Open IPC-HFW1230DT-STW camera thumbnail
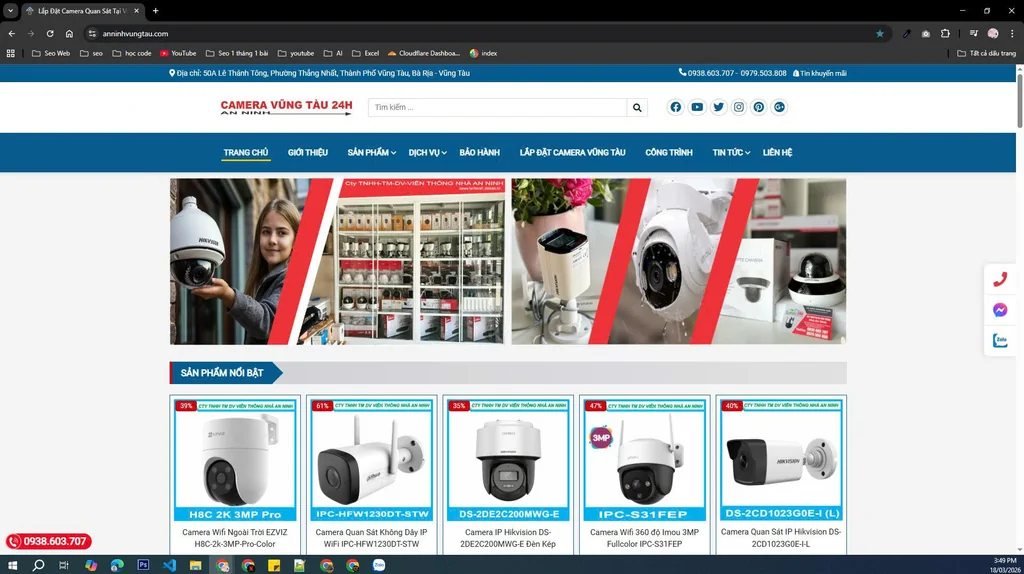The height and width of the screenshot is (574, 1024). tap(372, 460)
